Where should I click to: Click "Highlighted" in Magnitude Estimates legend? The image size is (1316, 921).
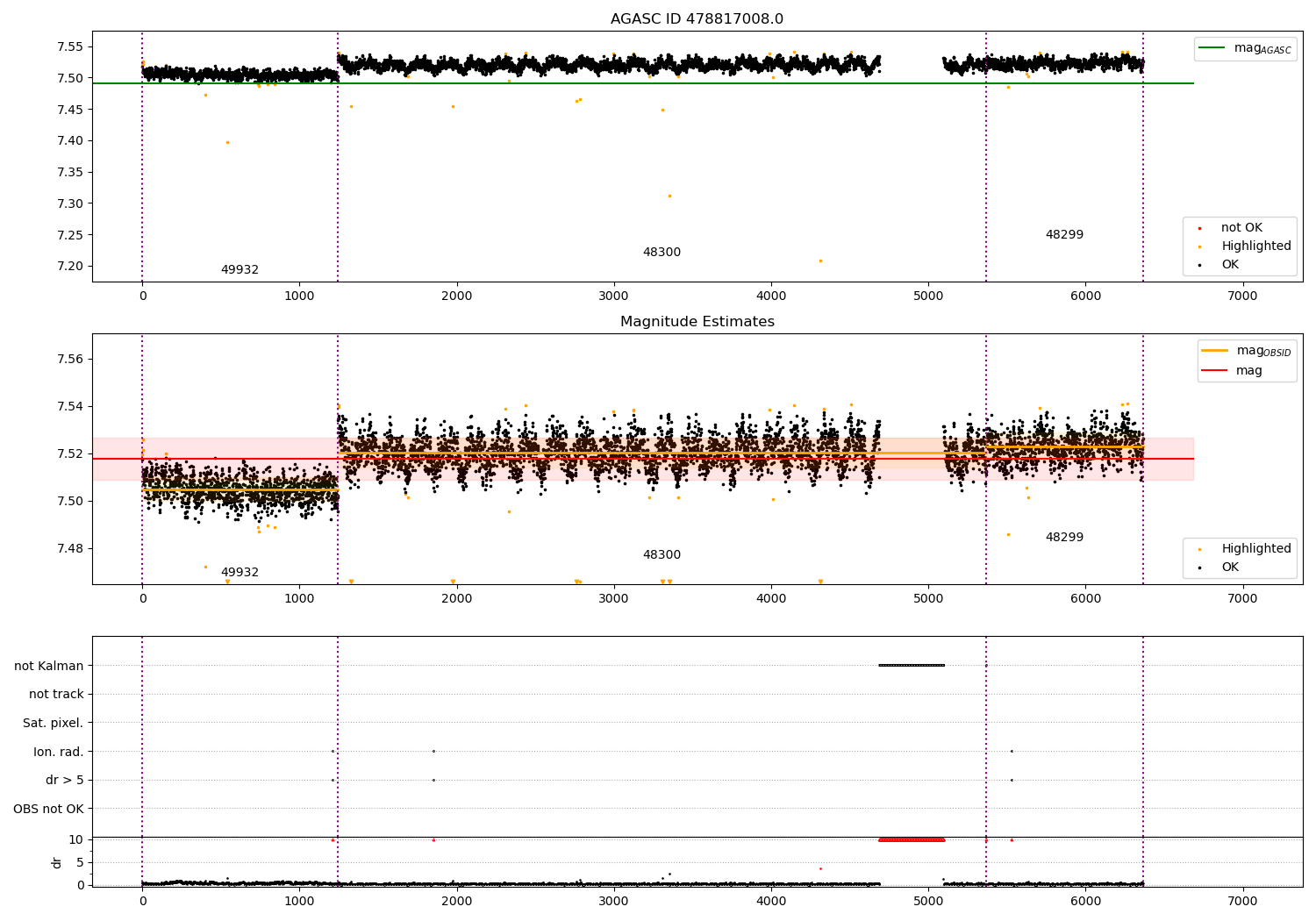[1256, 548]
